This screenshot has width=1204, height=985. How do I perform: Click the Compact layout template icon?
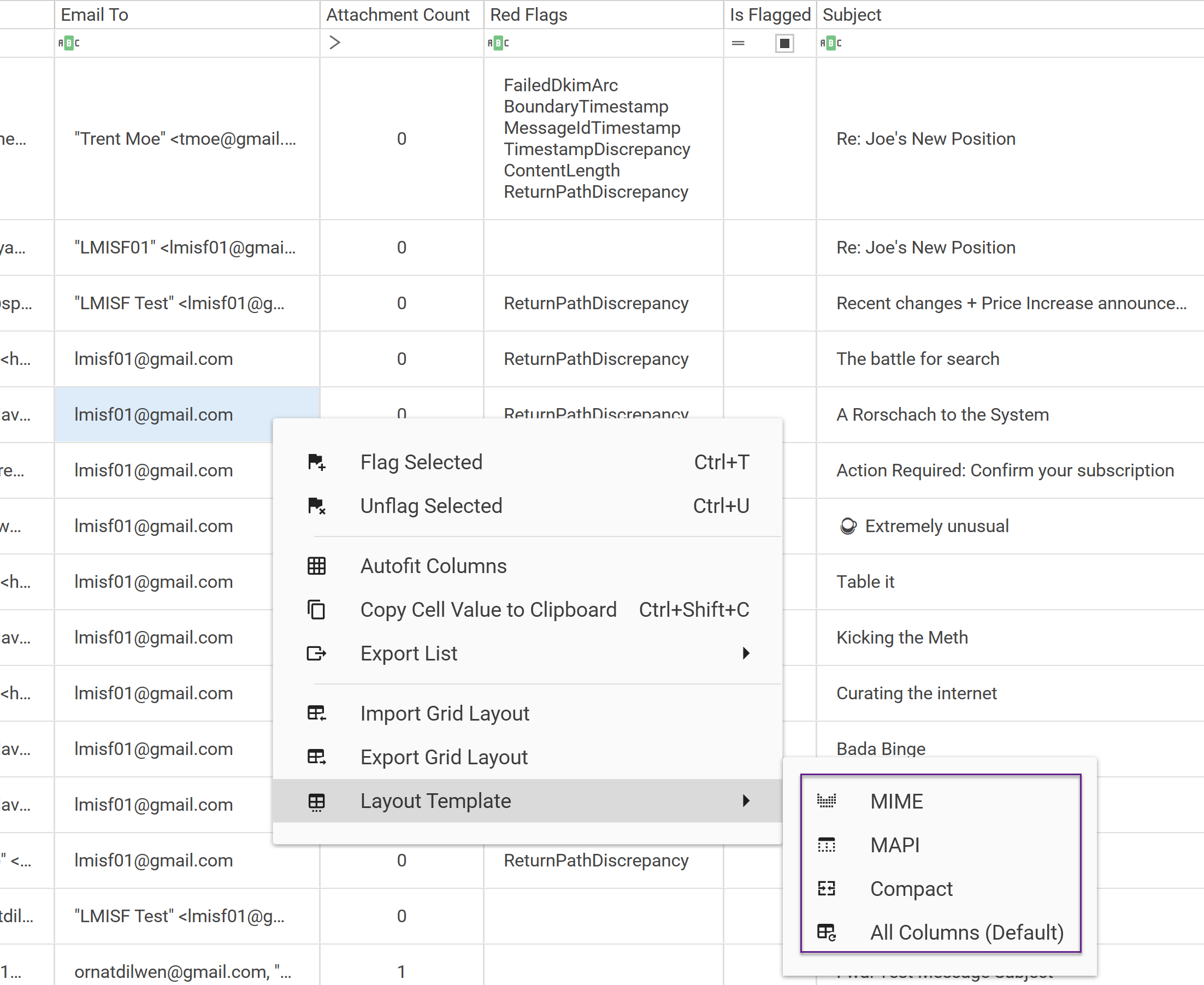pos(826,888)
